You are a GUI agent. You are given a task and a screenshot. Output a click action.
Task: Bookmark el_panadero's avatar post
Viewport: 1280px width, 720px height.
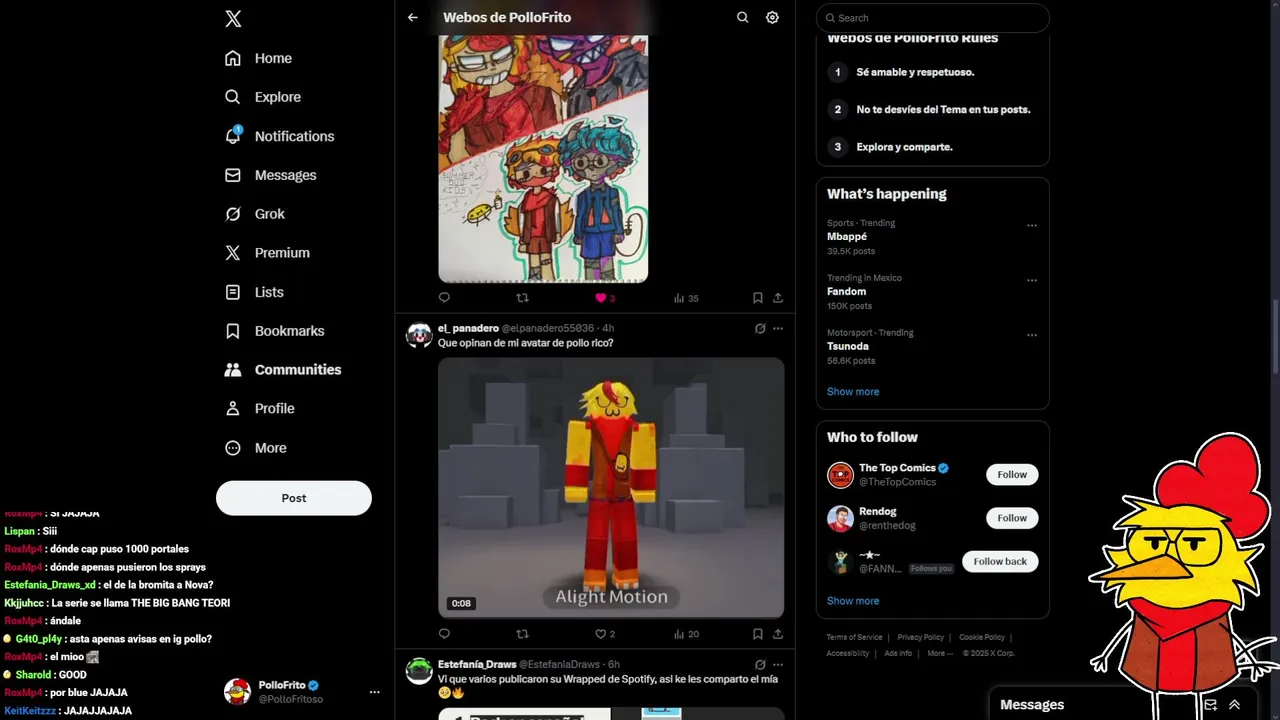(757, 634)
